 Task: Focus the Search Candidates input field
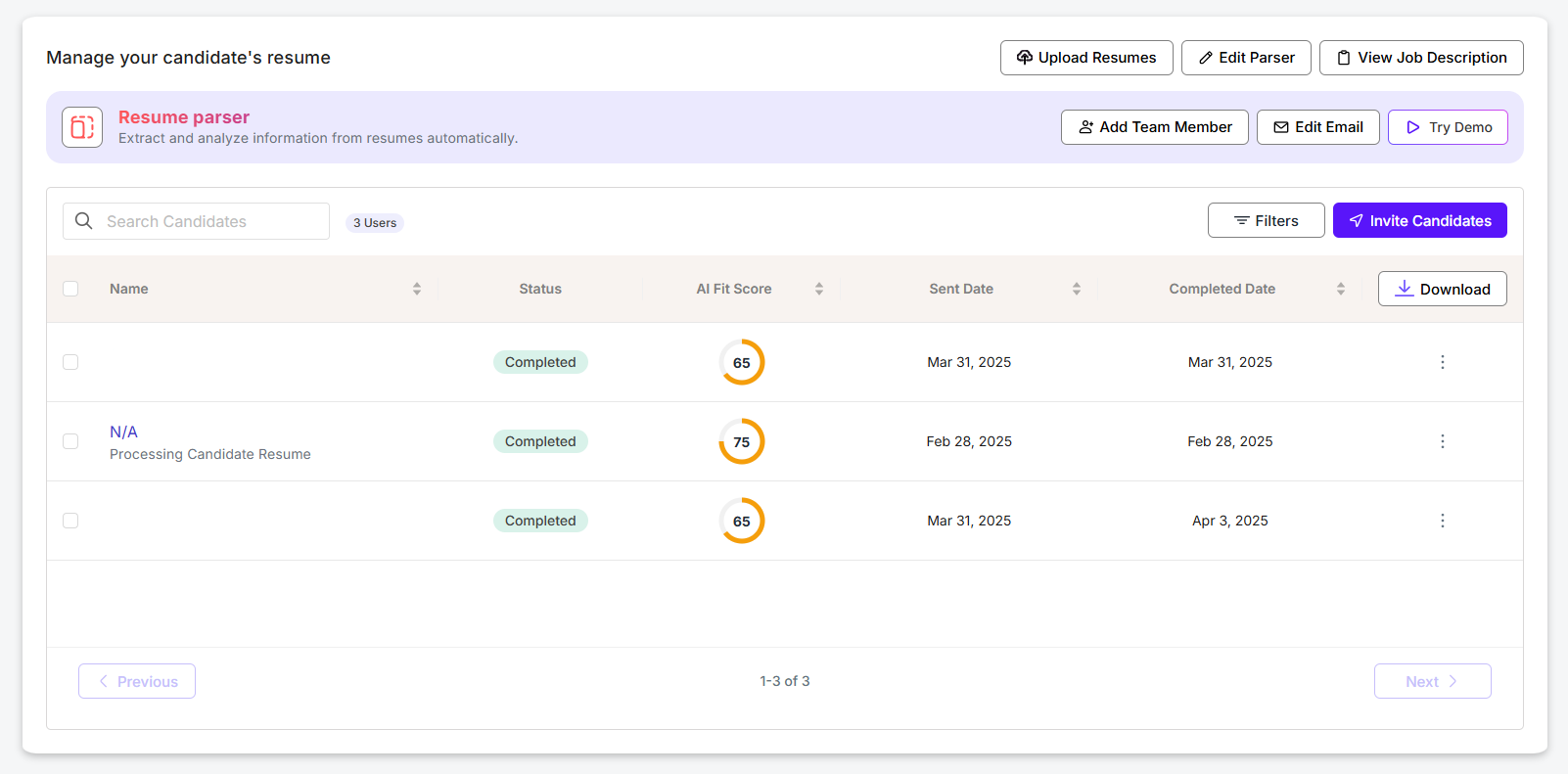pyautogui.click(x=210, y=221)
